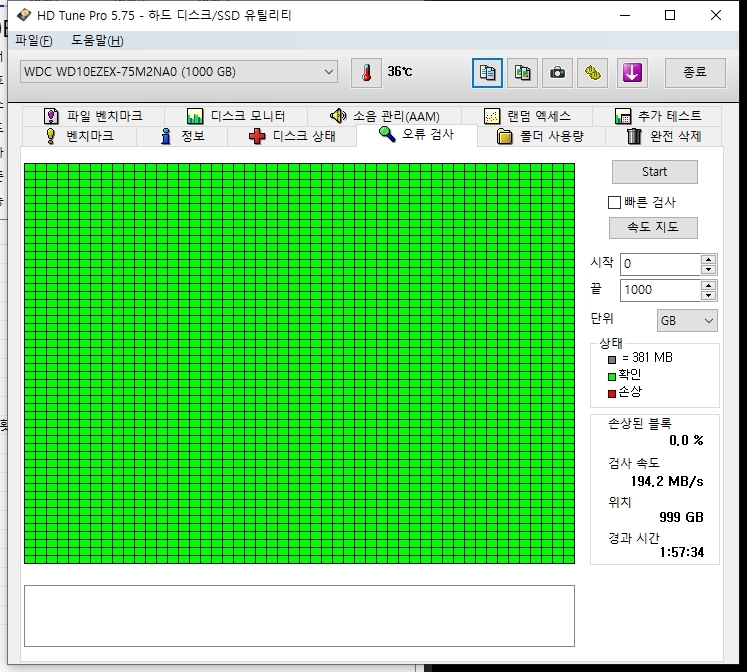
Task: Click the blue info icon for 정보
Action: (166, 136)
